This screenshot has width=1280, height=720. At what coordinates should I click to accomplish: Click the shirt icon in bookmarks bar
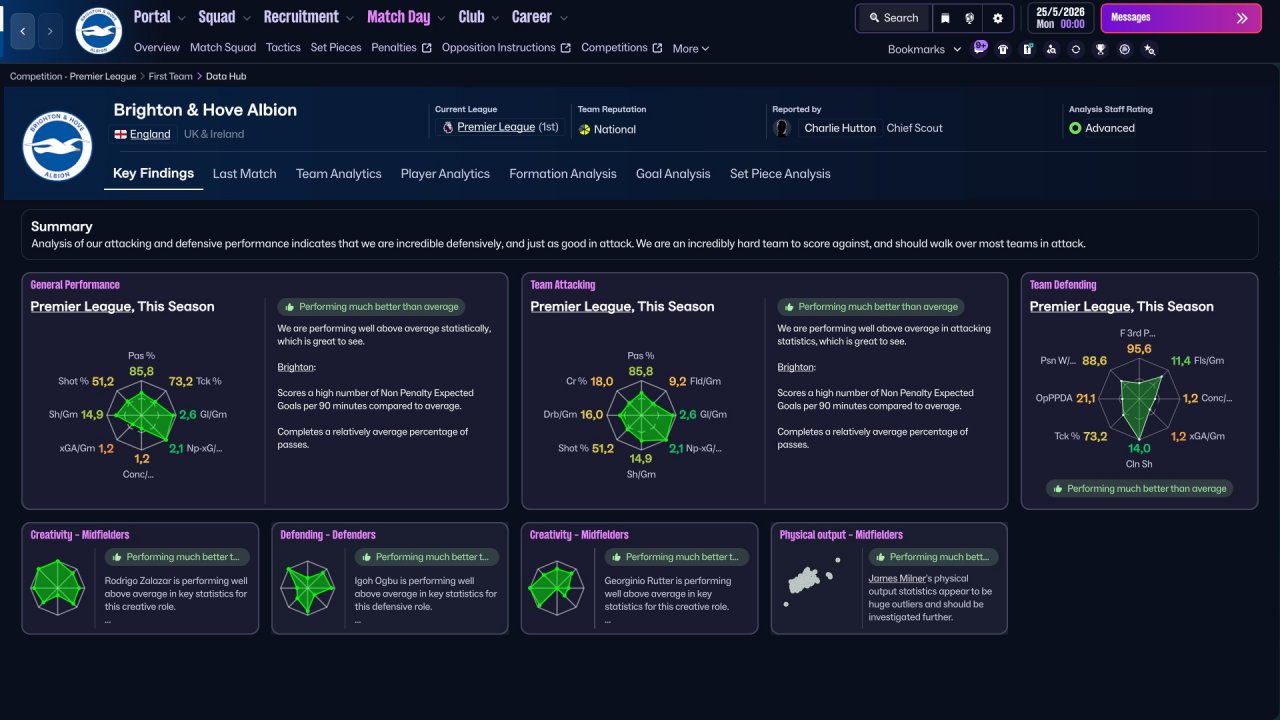coord(1003,49)
